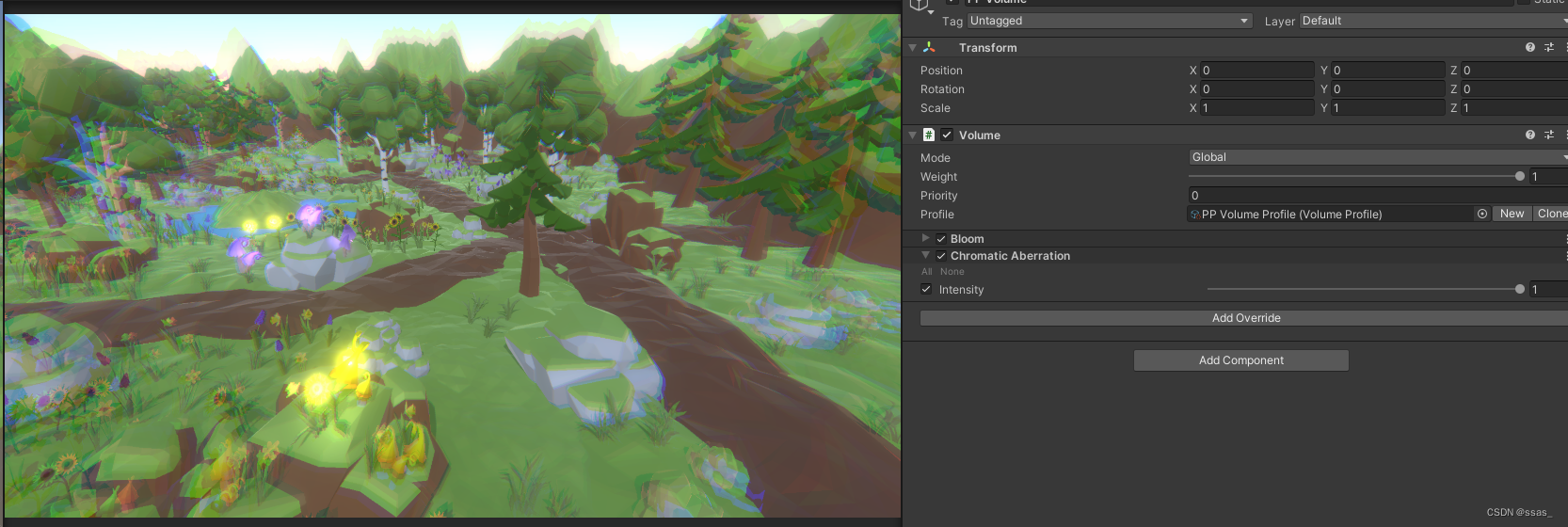Image resolution: width=1568 pixels, height=527 pixels.
Task: Open Transform preset settings icon
Action: tap(1549, 47)
